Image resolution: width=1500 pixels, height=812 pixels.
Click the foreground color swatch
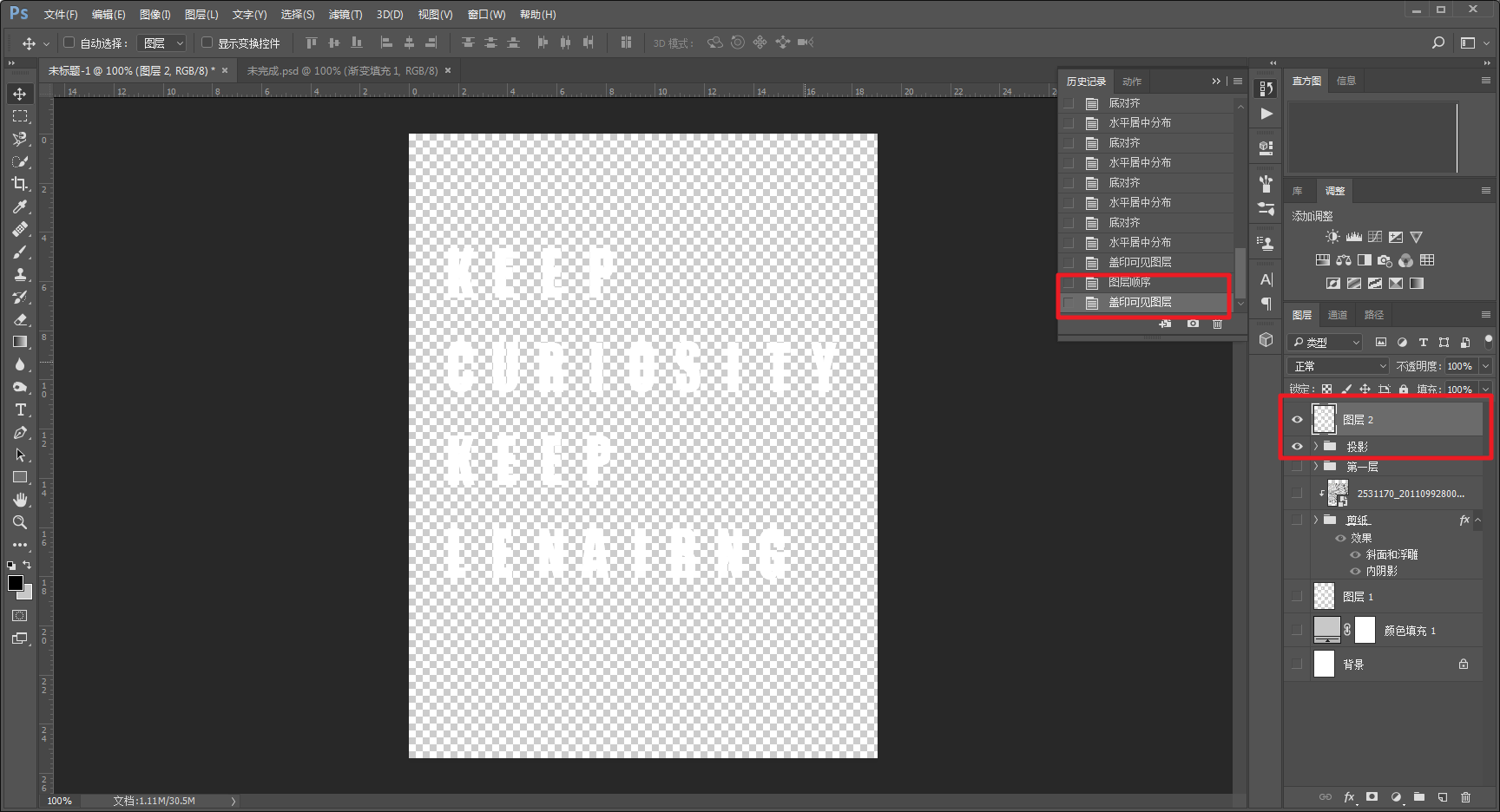(16, 583)
